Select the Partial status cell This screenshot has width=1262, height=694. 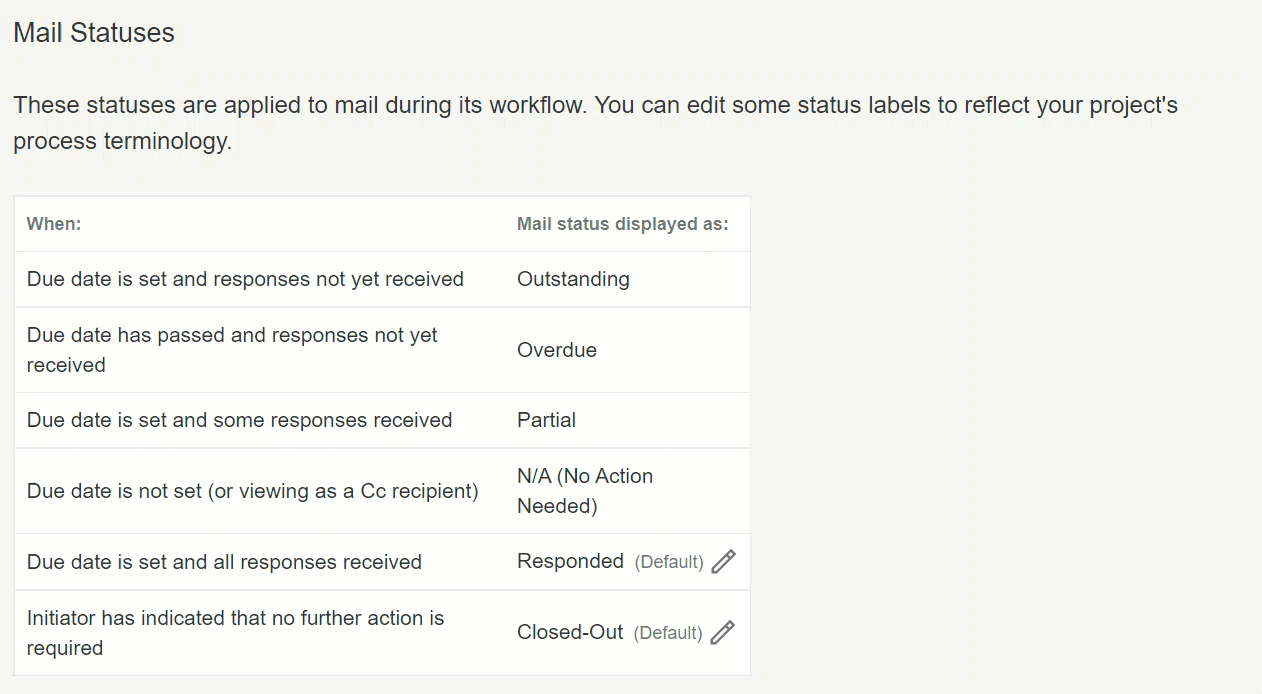click(x=546, y=421)
